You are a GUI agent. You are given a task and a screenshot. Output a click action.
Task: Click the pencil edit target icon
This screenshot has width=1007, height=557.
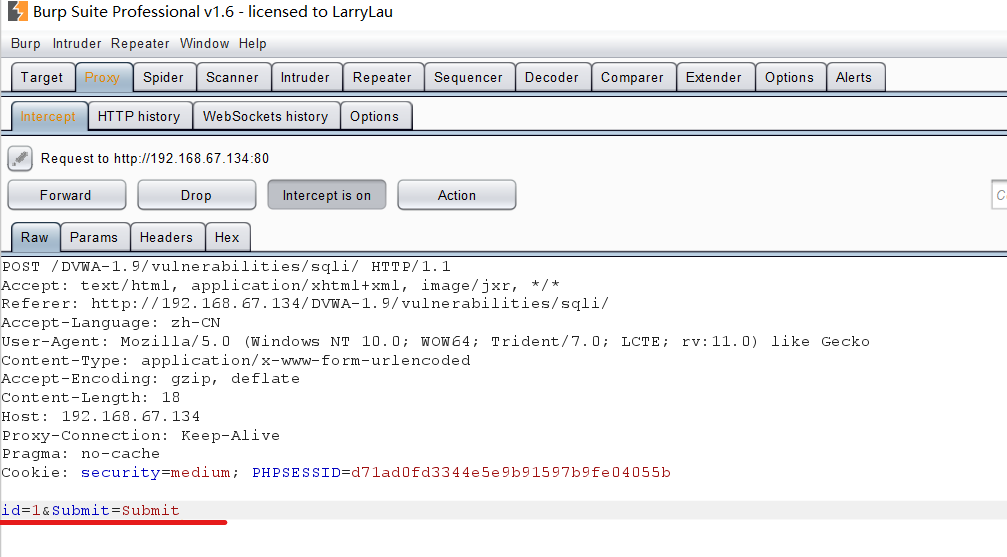(x=20, y=158)
